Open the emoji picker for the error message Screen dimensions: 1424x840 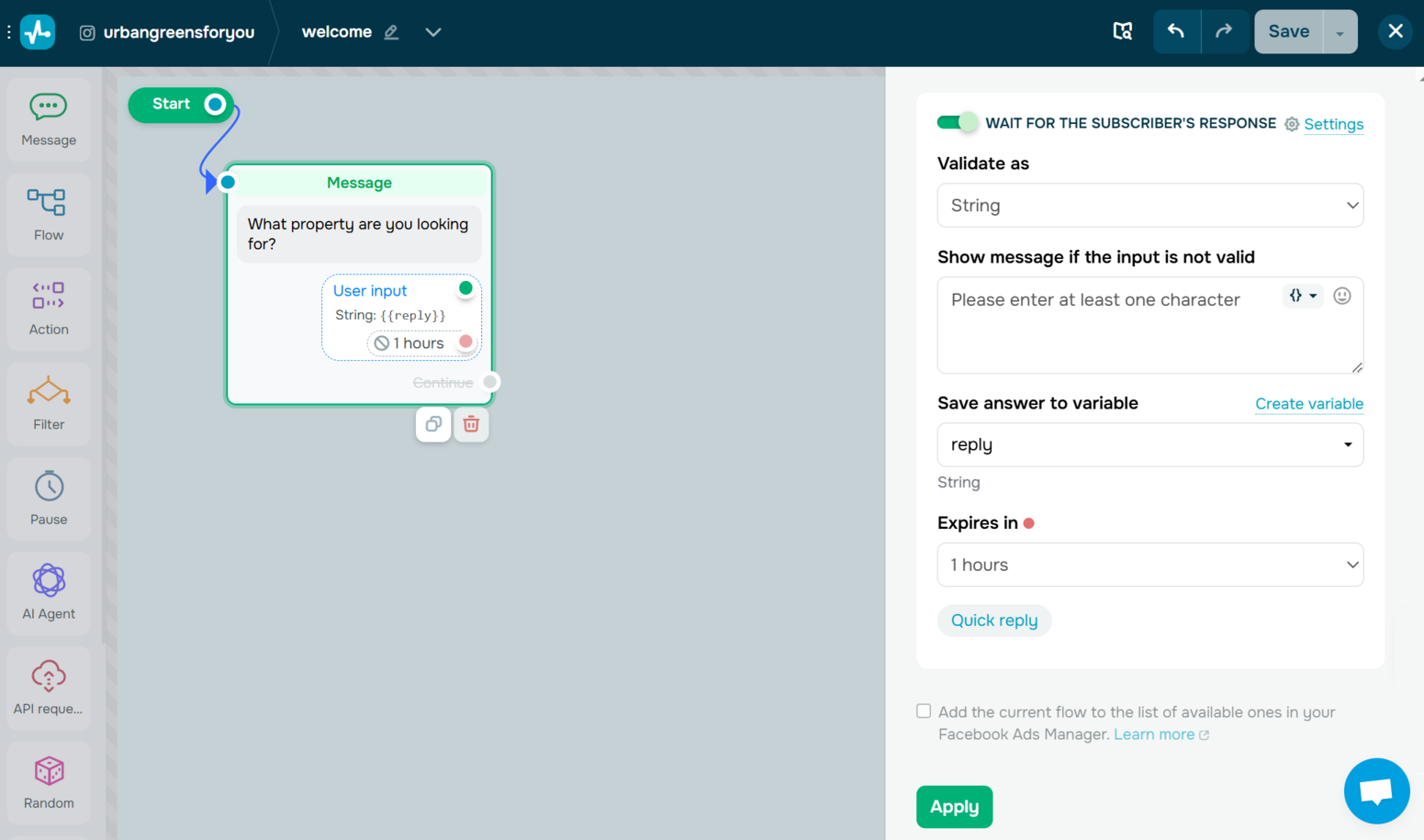click(1341, 296)
